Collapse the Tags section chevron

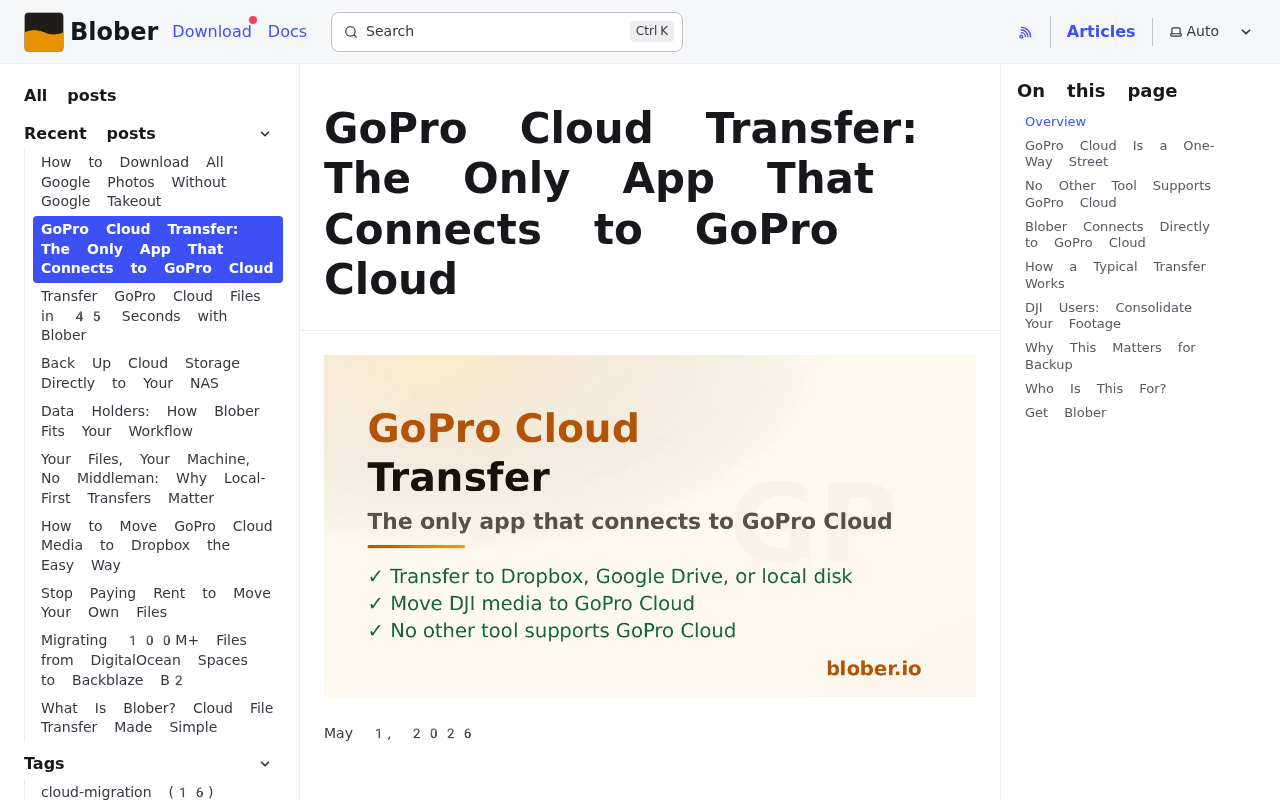pyautogui.click(x=265, y=764)
